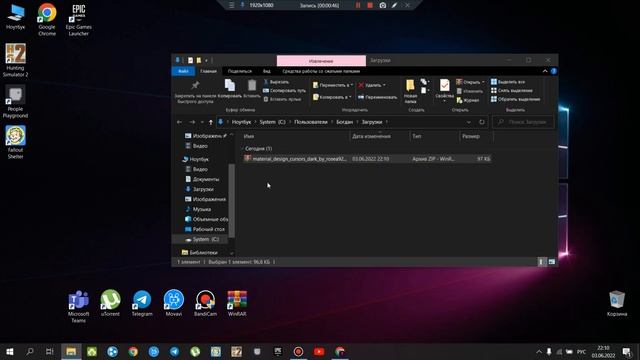Click Обратить выделение in the ribbon
640x360 pixels.
(515, 99)
